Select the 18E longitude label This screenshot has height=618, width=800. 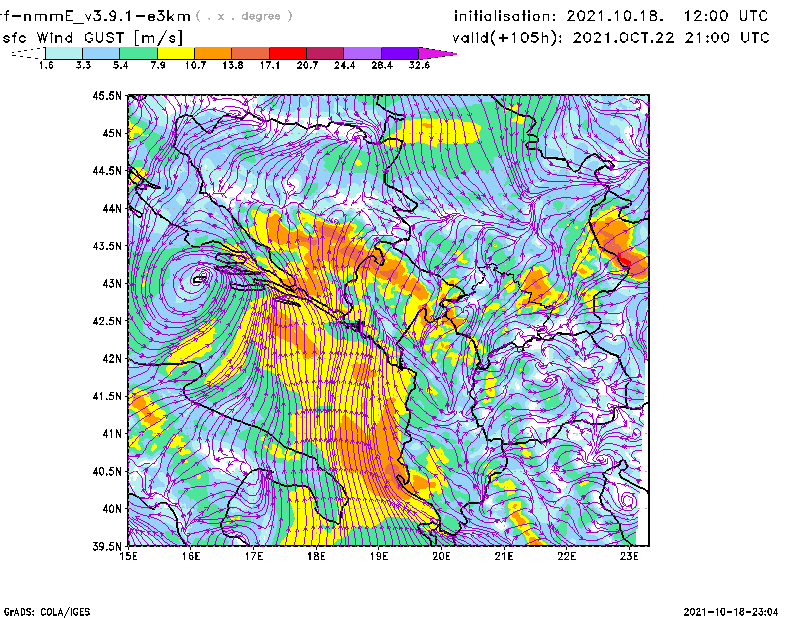point(316,556)
